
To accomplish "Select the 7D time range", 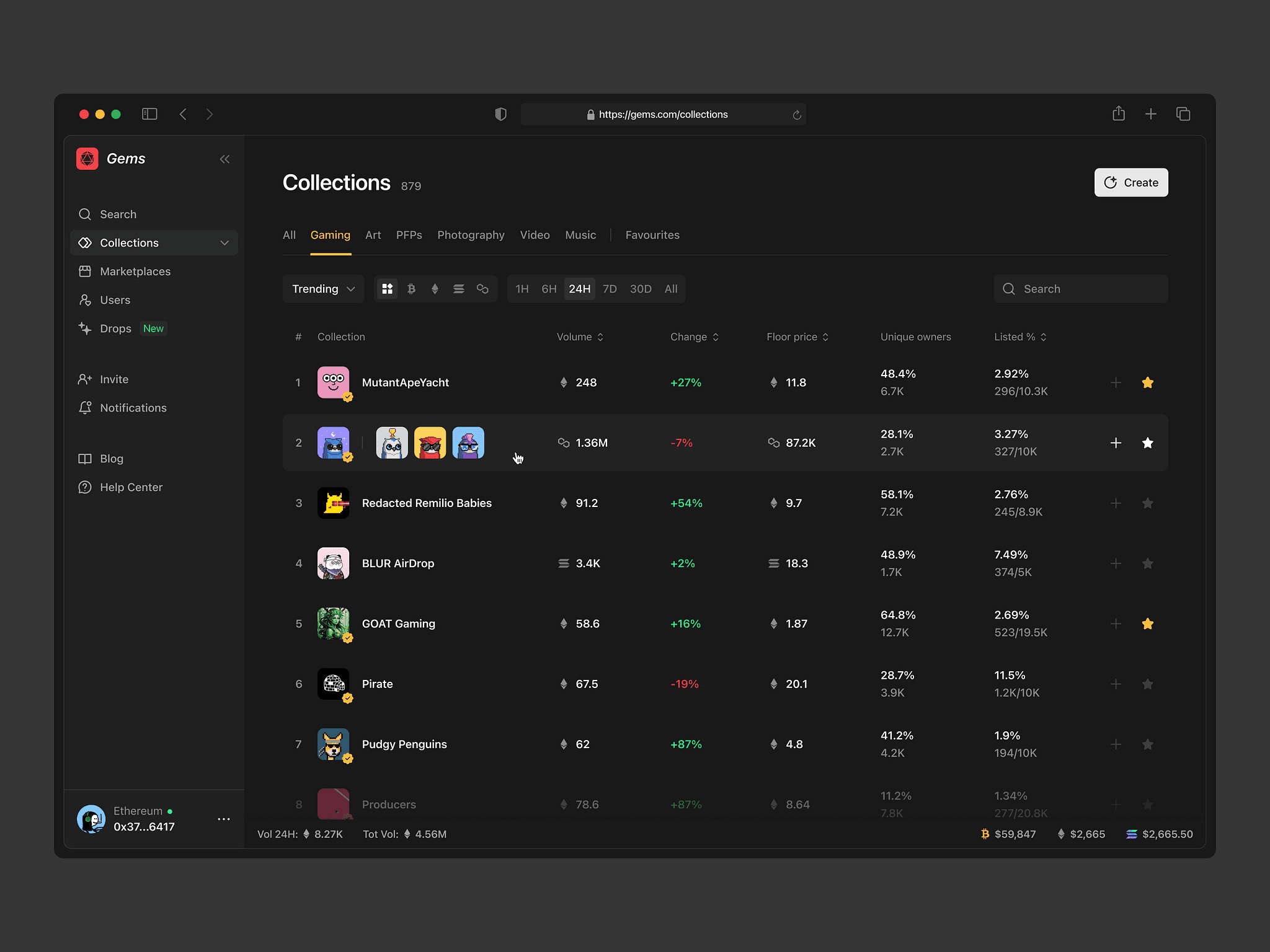I will pos(610,289).
